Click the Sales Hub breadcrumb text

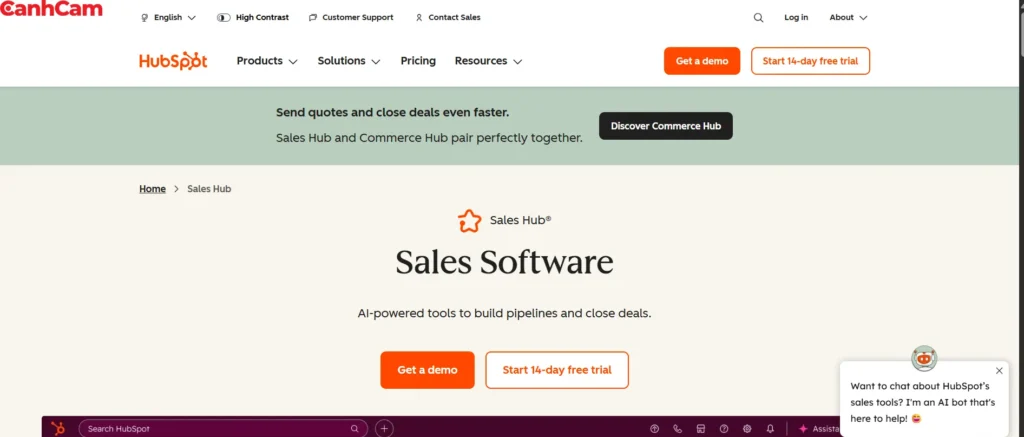pyautogui.click(x=209, y=189)
